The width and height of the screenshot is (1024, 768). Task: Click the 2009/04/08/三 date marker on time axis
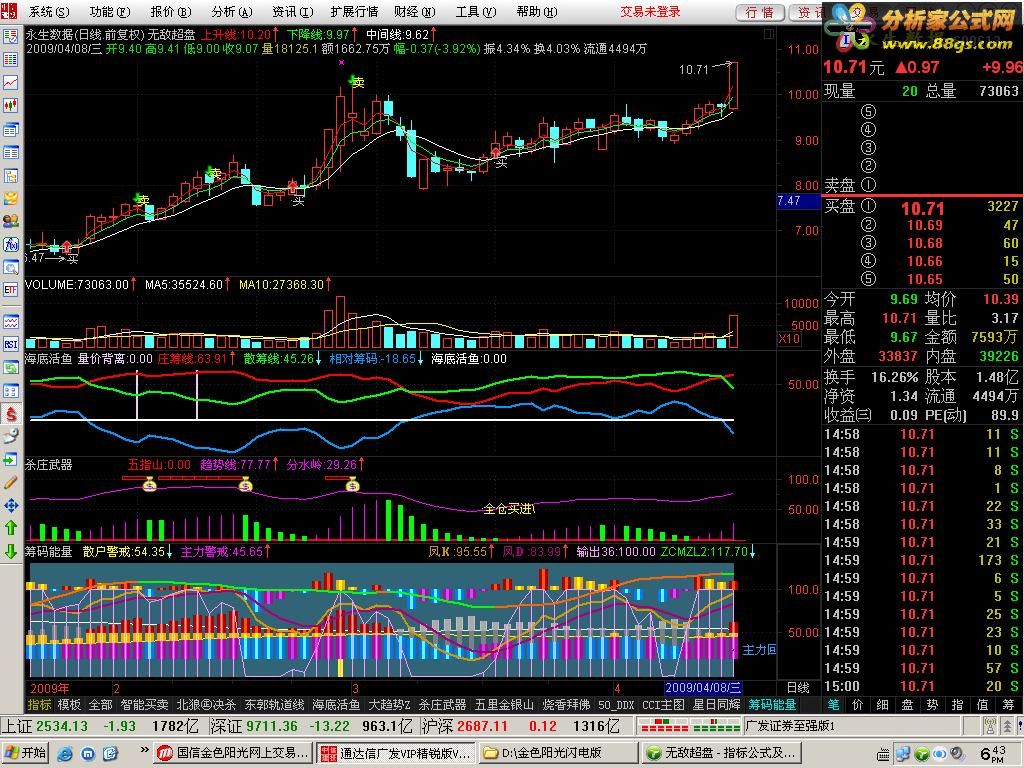coord(703,688)
